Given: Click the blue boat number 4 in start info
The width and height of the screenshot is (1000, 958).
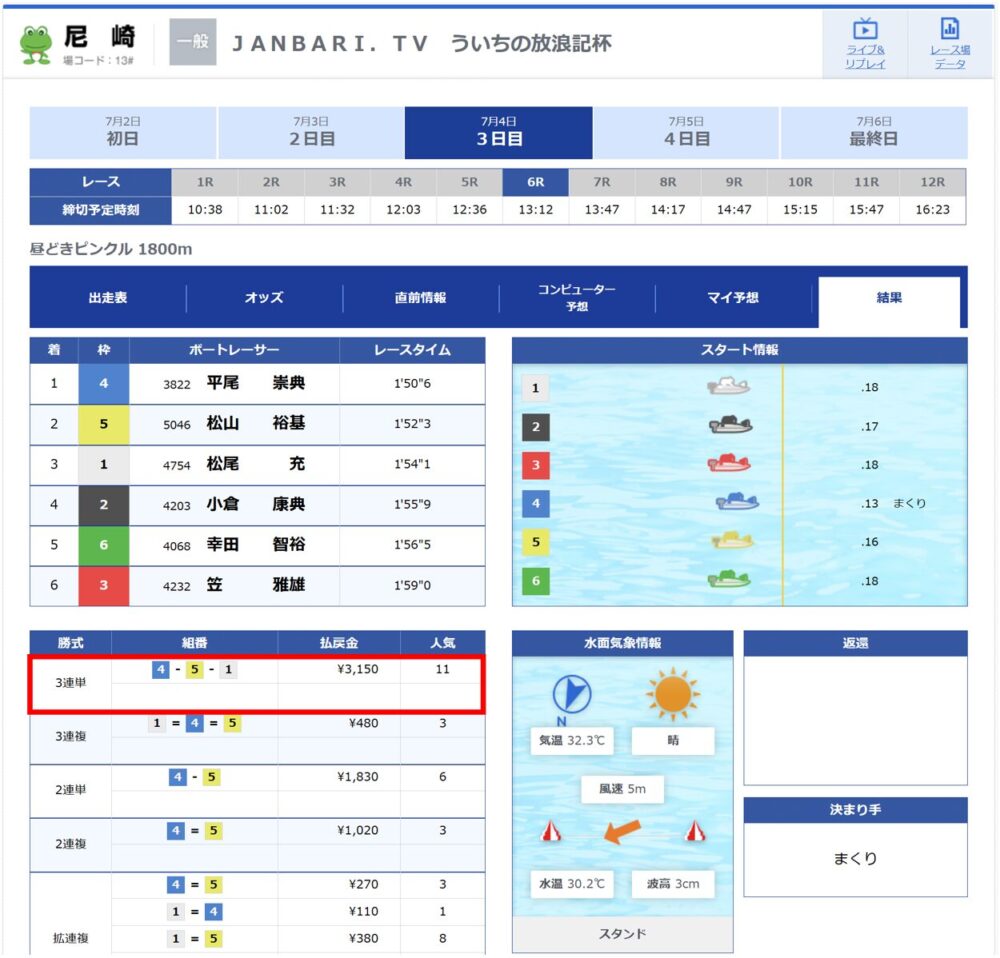Looking at the screenshot, I should (x=737, y=501).
